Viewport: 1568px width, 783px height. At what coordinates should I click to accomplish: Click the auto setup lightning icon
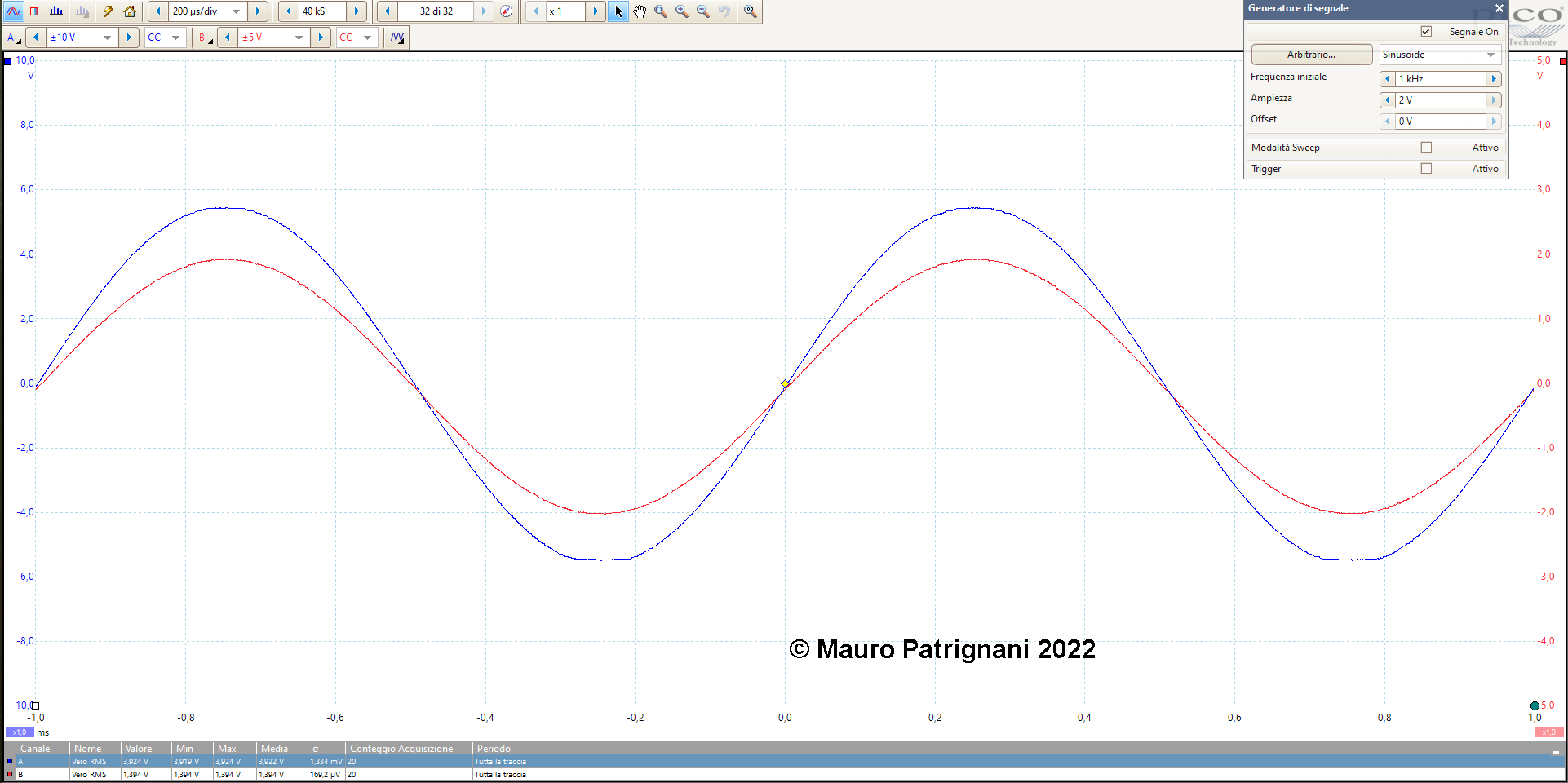[x=108, y=11]
